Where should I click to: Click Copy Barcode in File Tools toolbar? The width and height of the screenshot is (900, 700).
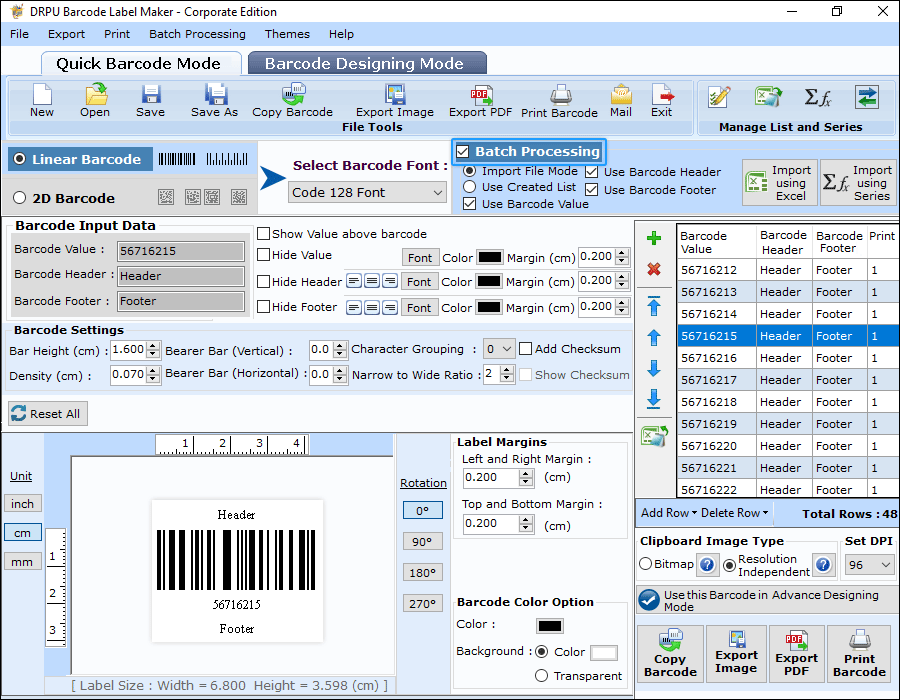point(293,101)
